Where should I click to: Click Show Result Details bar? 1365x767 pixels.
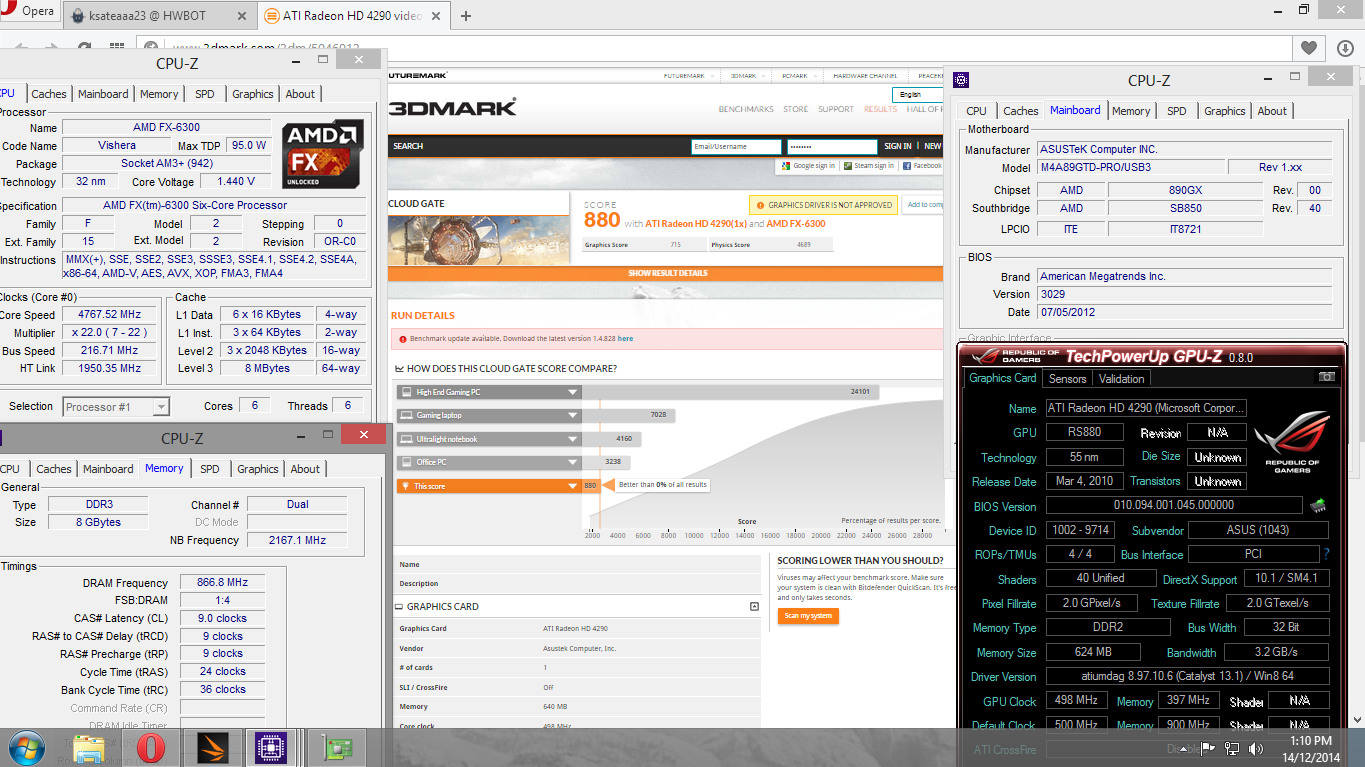point(666,273)
